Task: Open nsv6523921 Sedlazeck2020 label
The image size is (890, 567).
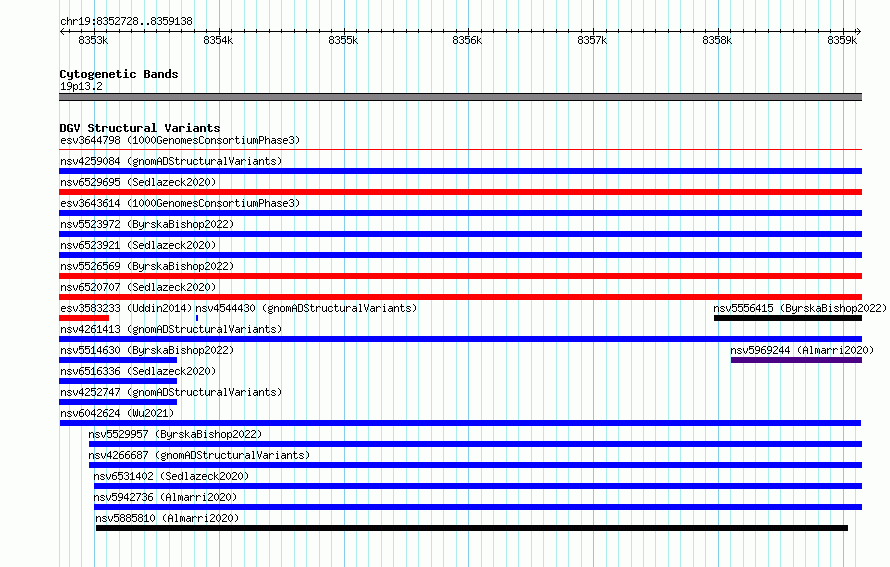Action: coord(138,245)
